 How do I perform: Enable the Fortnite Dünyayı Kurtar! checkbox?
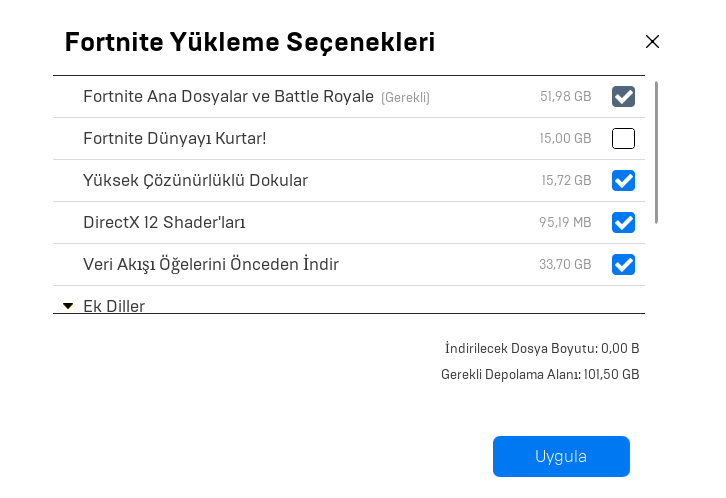pyautogui.click(x=624, y=139)
